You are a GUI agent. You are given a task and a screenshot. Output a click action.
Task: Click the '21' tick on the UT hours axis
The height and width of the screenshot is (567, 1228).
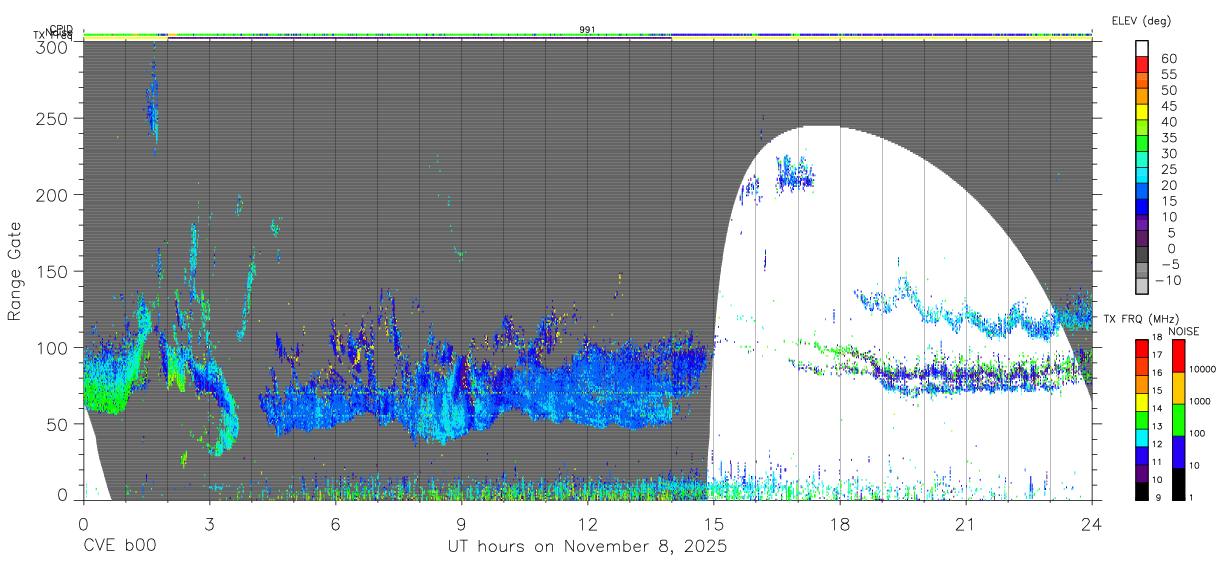pos(966,523)
